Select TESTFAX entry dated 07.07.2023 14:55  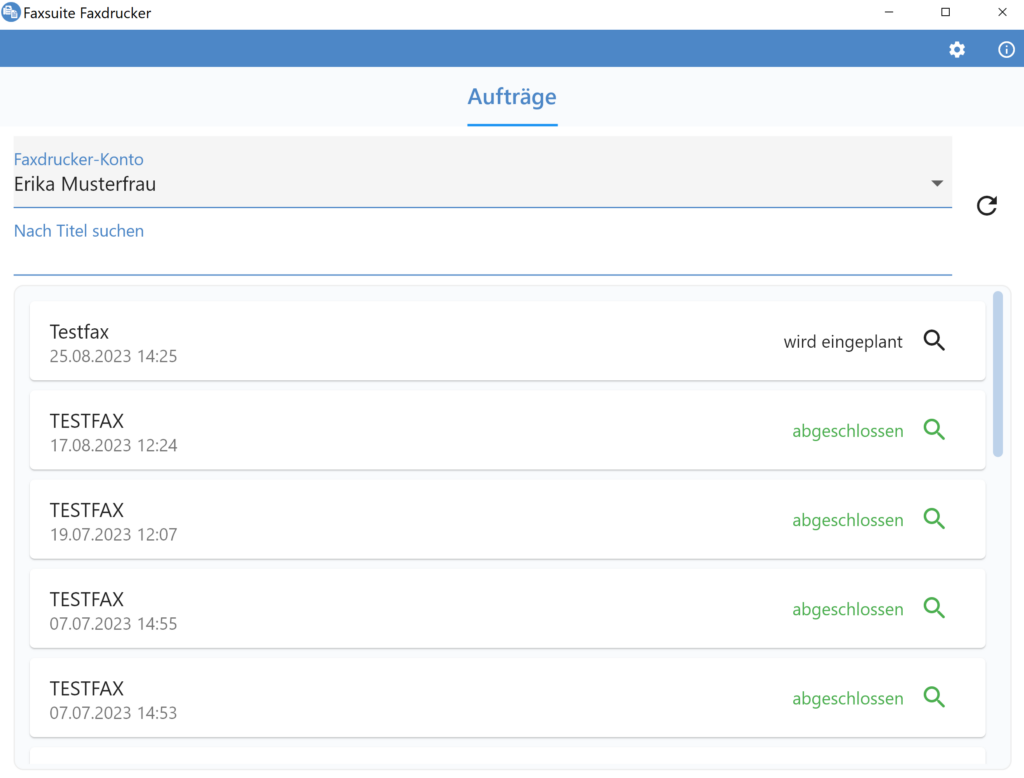507,609
